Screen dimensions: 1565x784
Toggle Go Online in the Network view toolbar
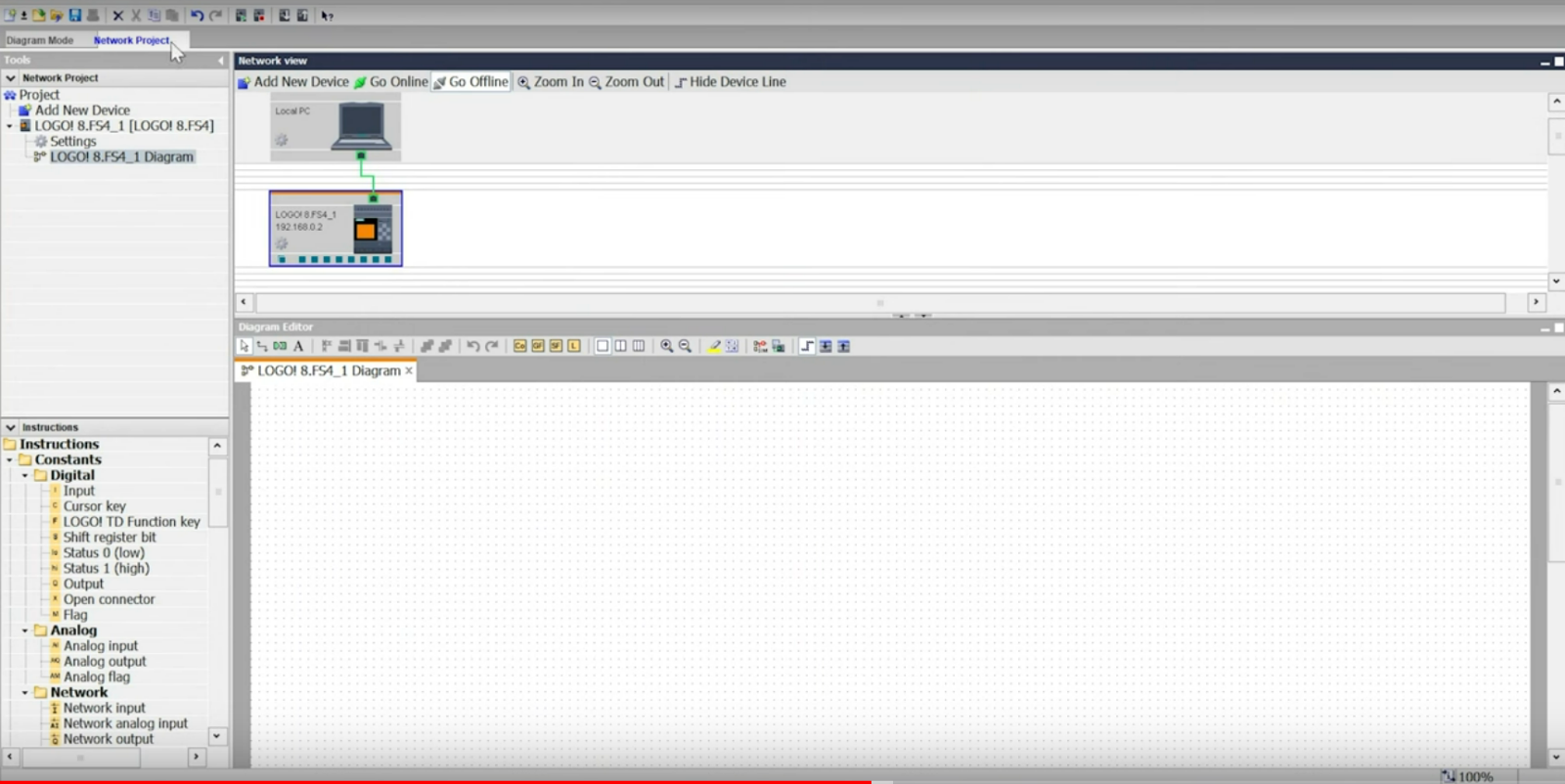point(390,82)
